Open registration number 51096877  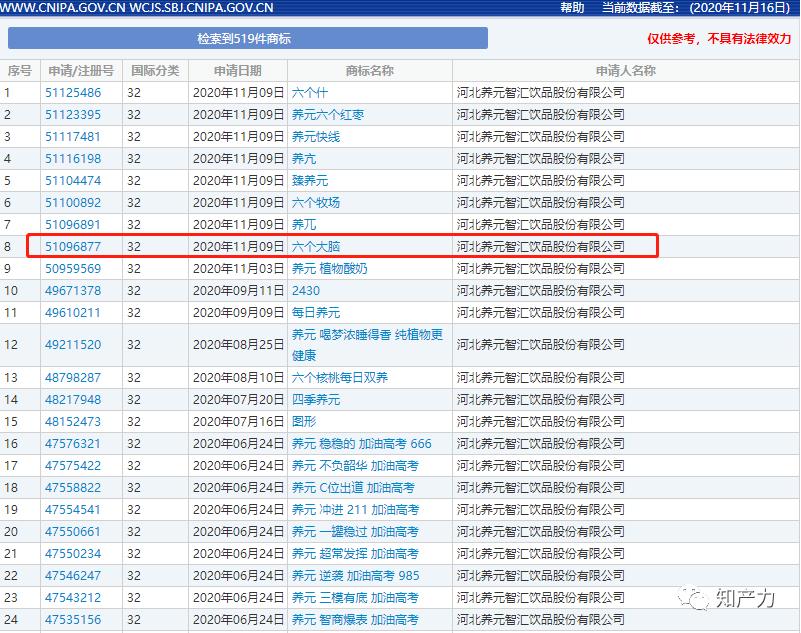point(73,246)
